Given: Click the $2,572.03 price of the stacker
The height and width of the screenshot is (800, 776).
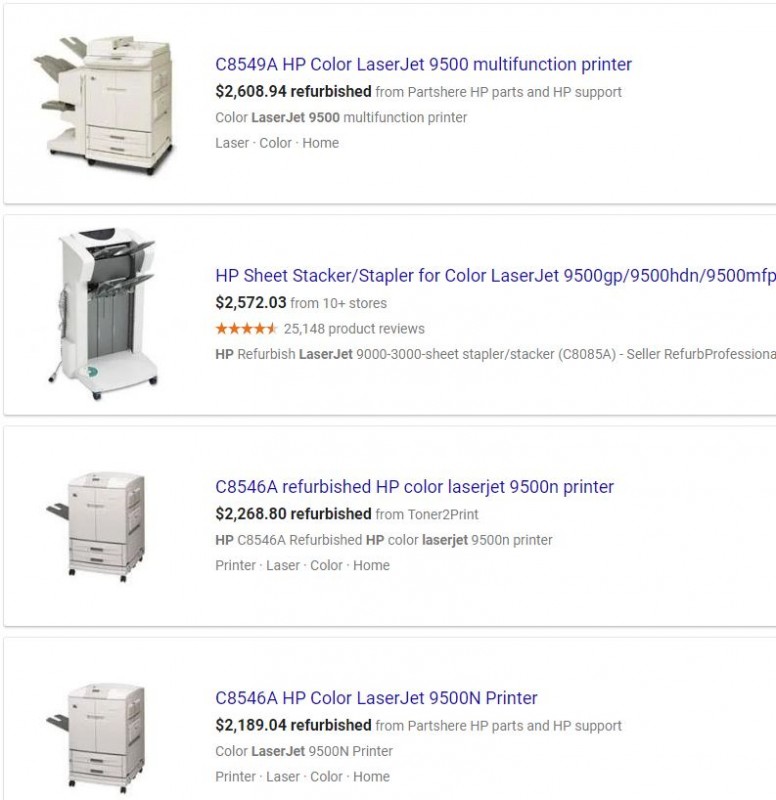Looking at the screenshot, I should point(251,303).
